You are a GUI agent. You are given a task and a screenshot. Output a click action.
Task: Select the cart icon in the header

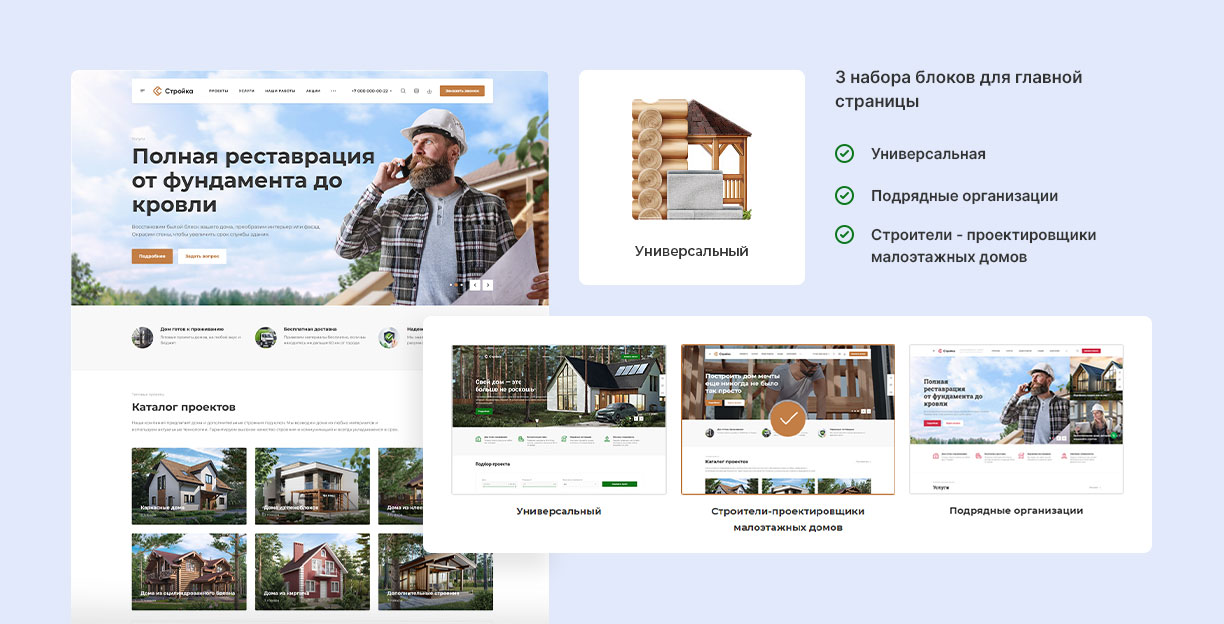click(416, 90)
